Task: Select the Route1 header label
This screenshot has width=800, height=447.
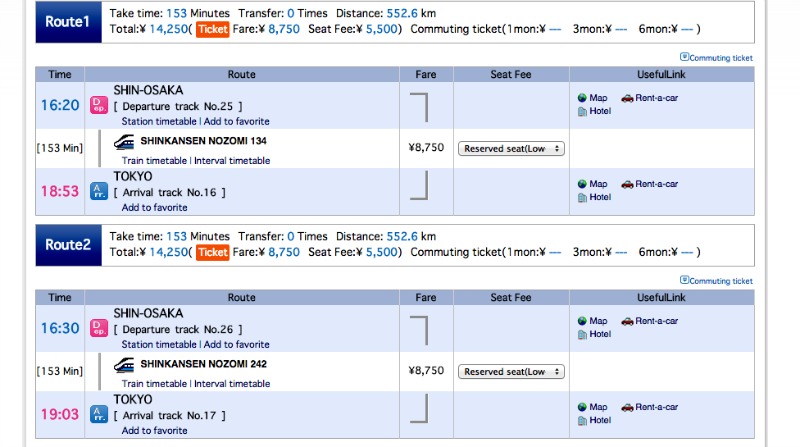Action: [x=68, y=21]
